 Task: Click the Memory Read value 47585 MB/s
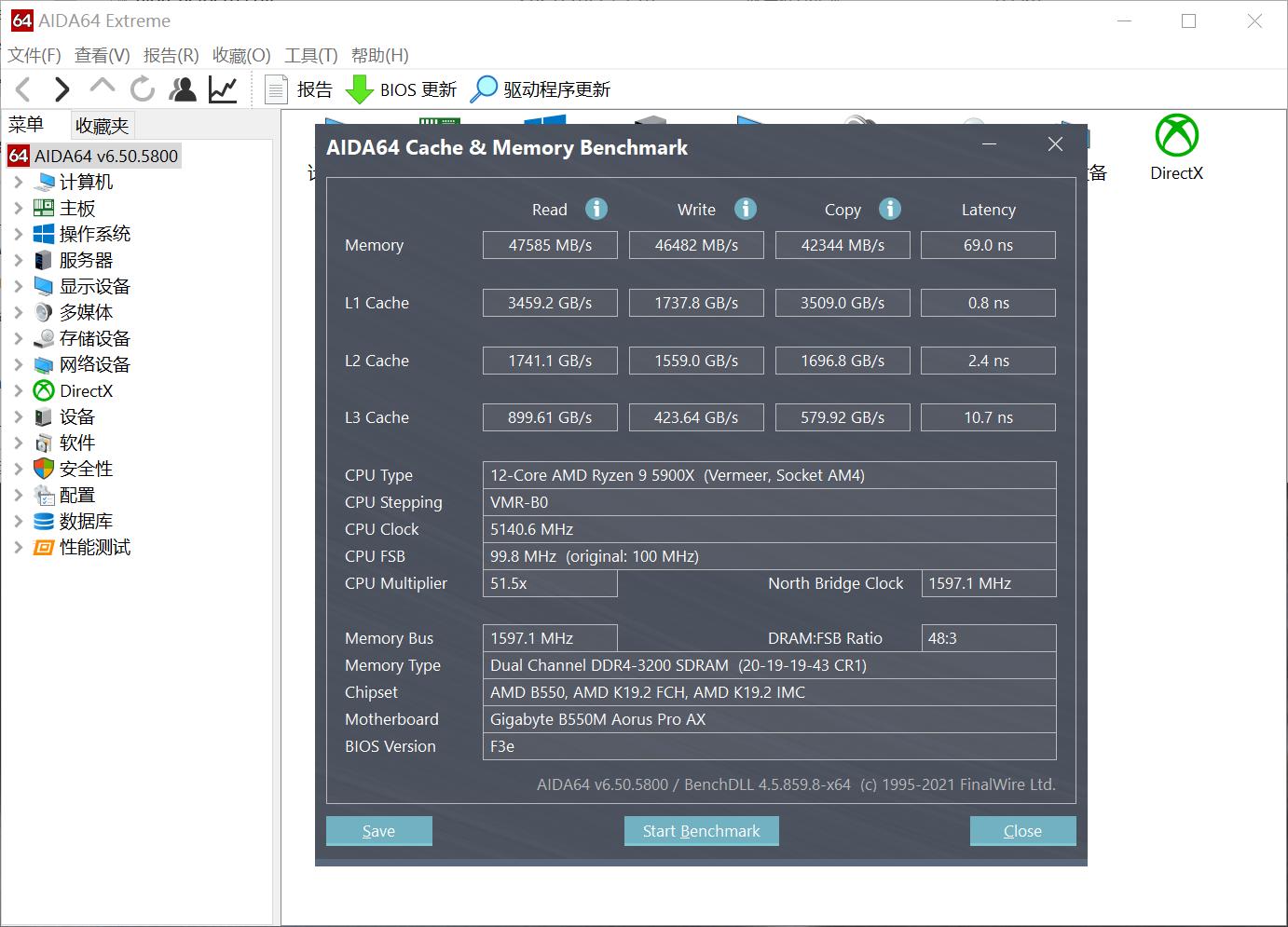550,245
